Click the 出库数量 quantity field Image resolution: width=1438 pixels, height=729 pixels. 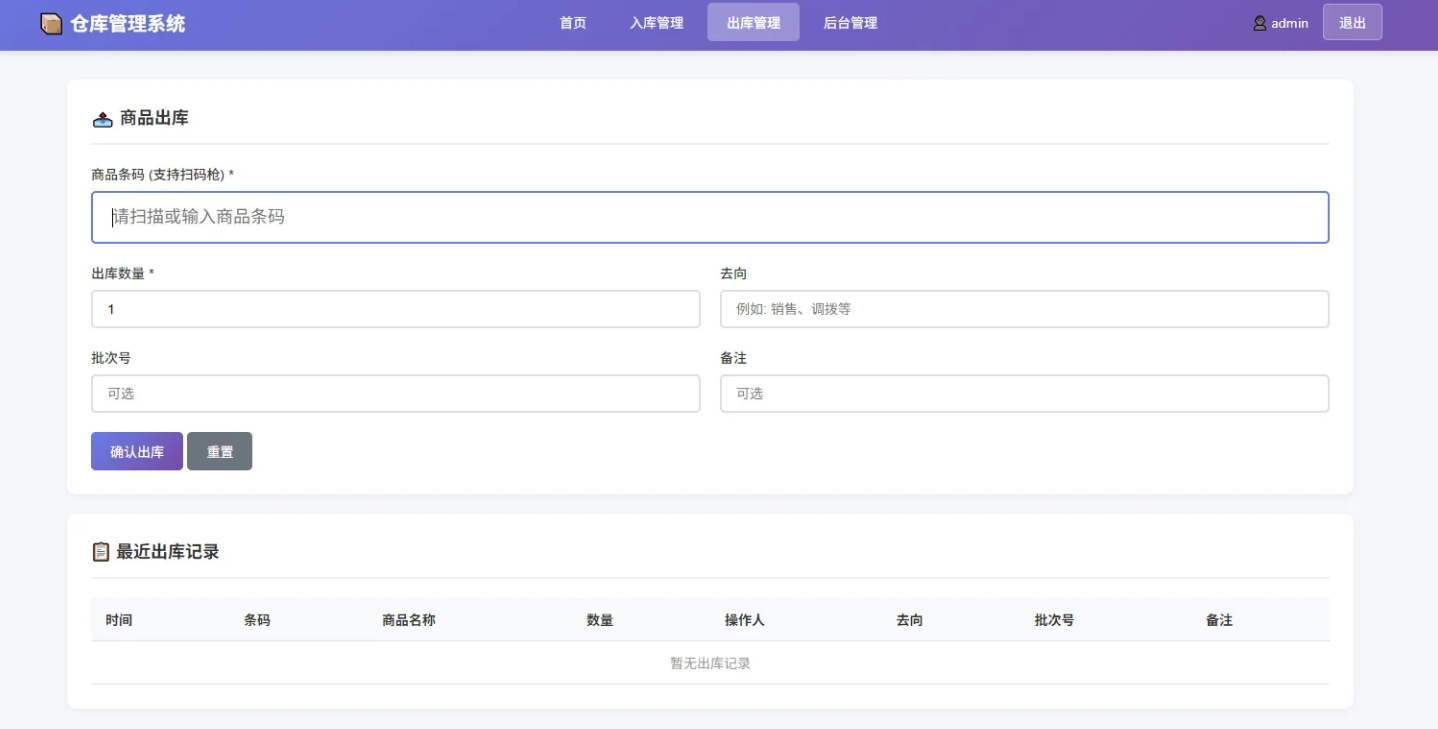coord(395,309)
